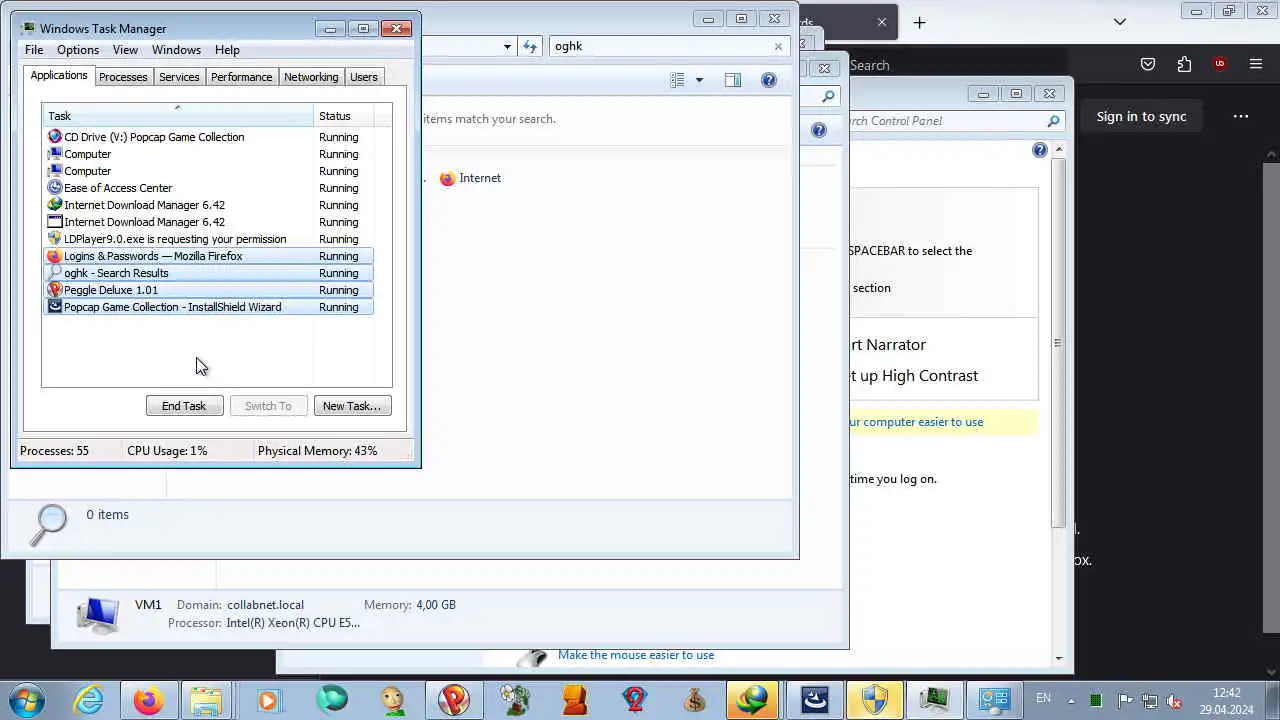Image resolution: width=1280 pixels, height=720 pixels.
Task: Launch Internet Explorer from the taskbar
Action: pyautogui.click(x=89, y=699)
